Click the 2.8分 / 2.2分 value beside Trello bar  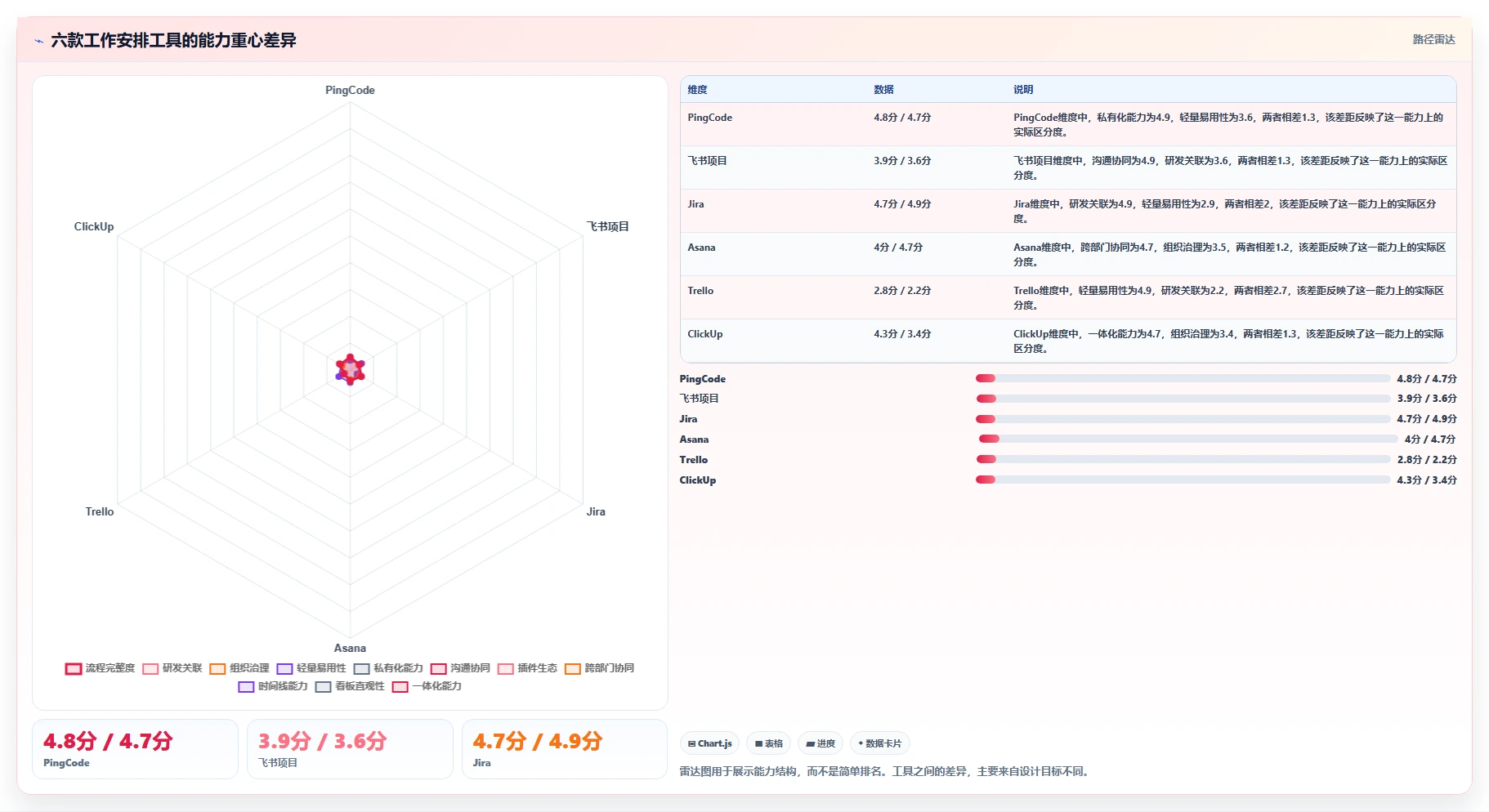click(1426, 459)
